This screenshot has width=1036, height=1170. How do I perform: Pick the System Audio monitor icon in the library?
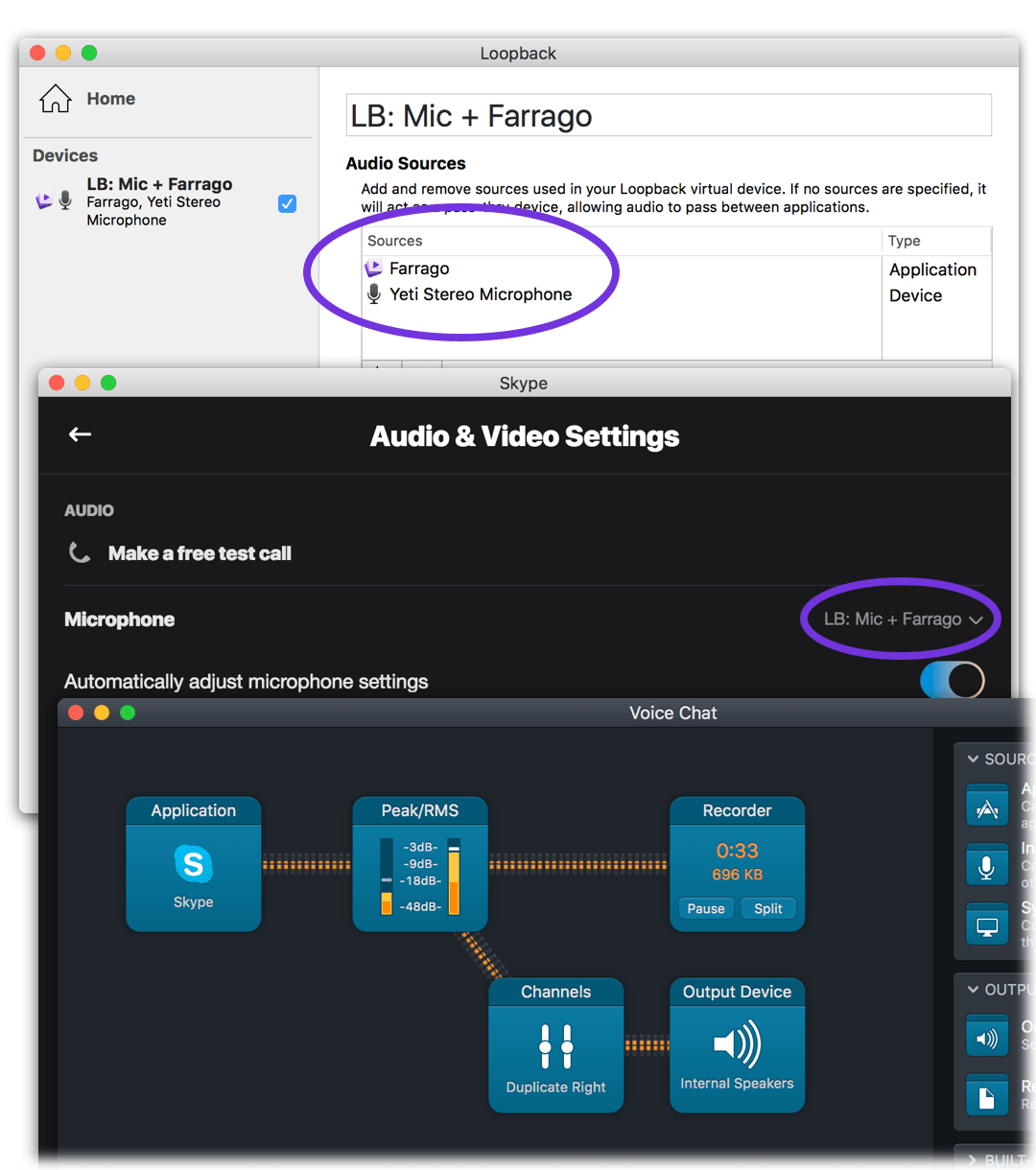click(x=987, y=925)
